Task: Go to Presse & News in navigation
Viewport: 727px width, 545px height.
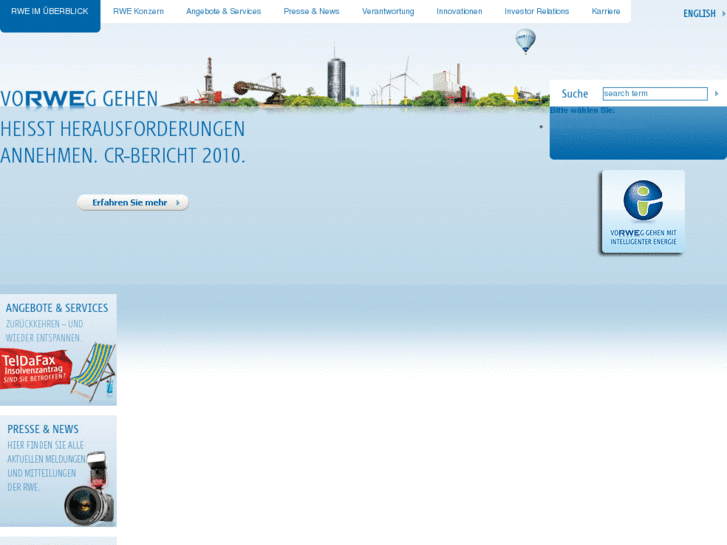Action: 312,11
